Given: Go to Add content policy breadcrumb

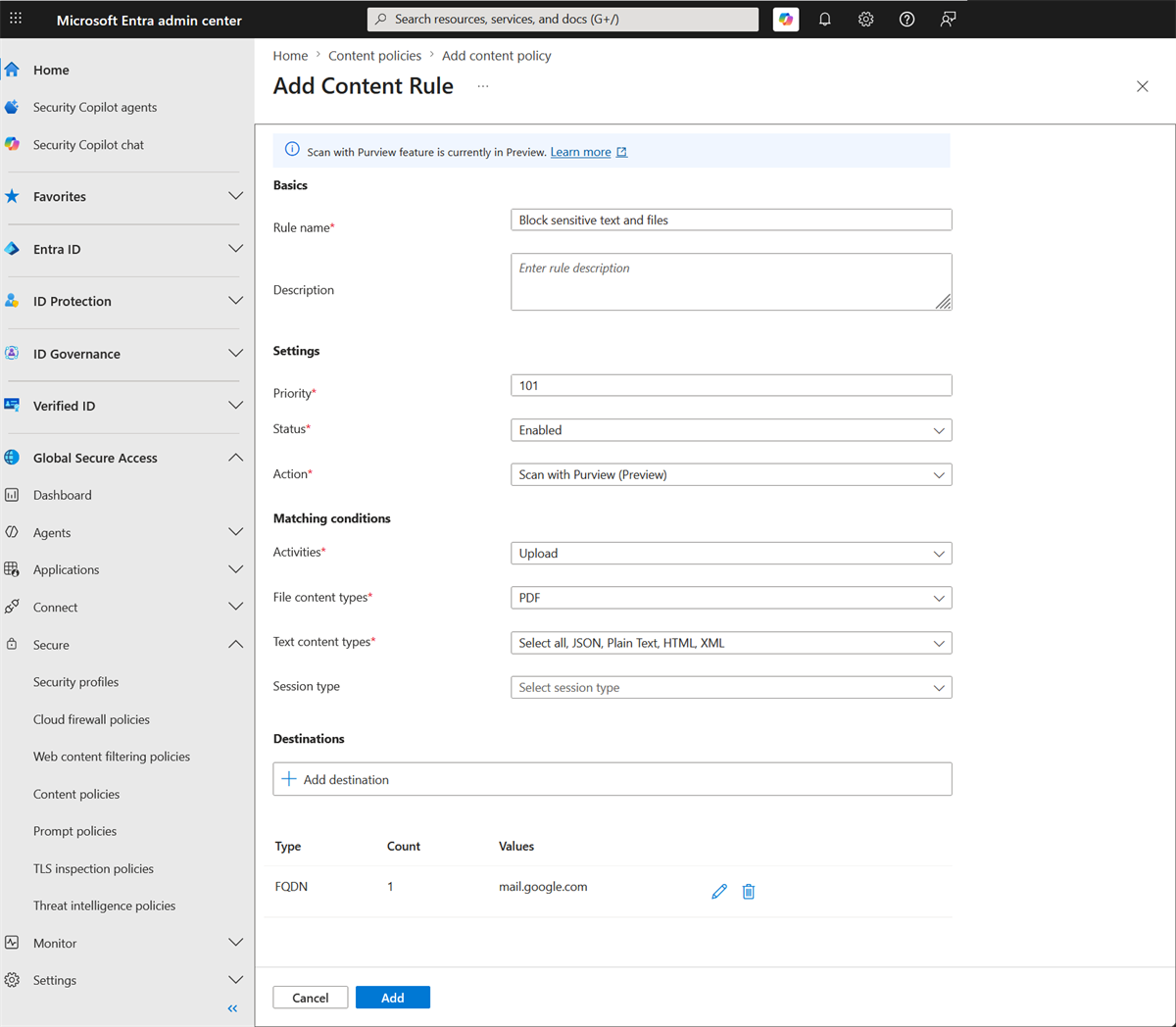Looking at the screenshot, I should tap(497, 56).
